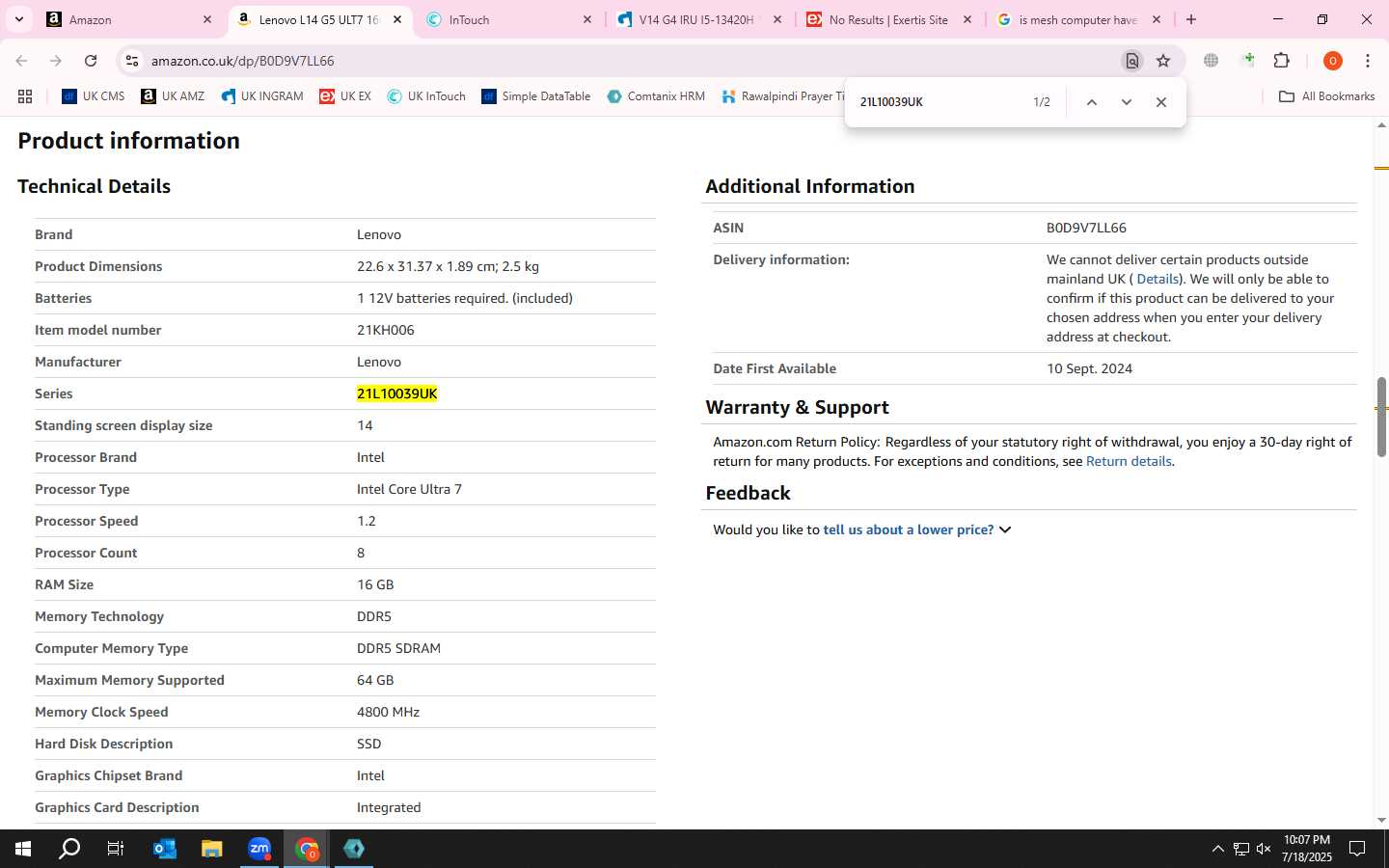Open the apps grid in bookmarks bar
Screen dimensions: 1389x868
point(25,96)
